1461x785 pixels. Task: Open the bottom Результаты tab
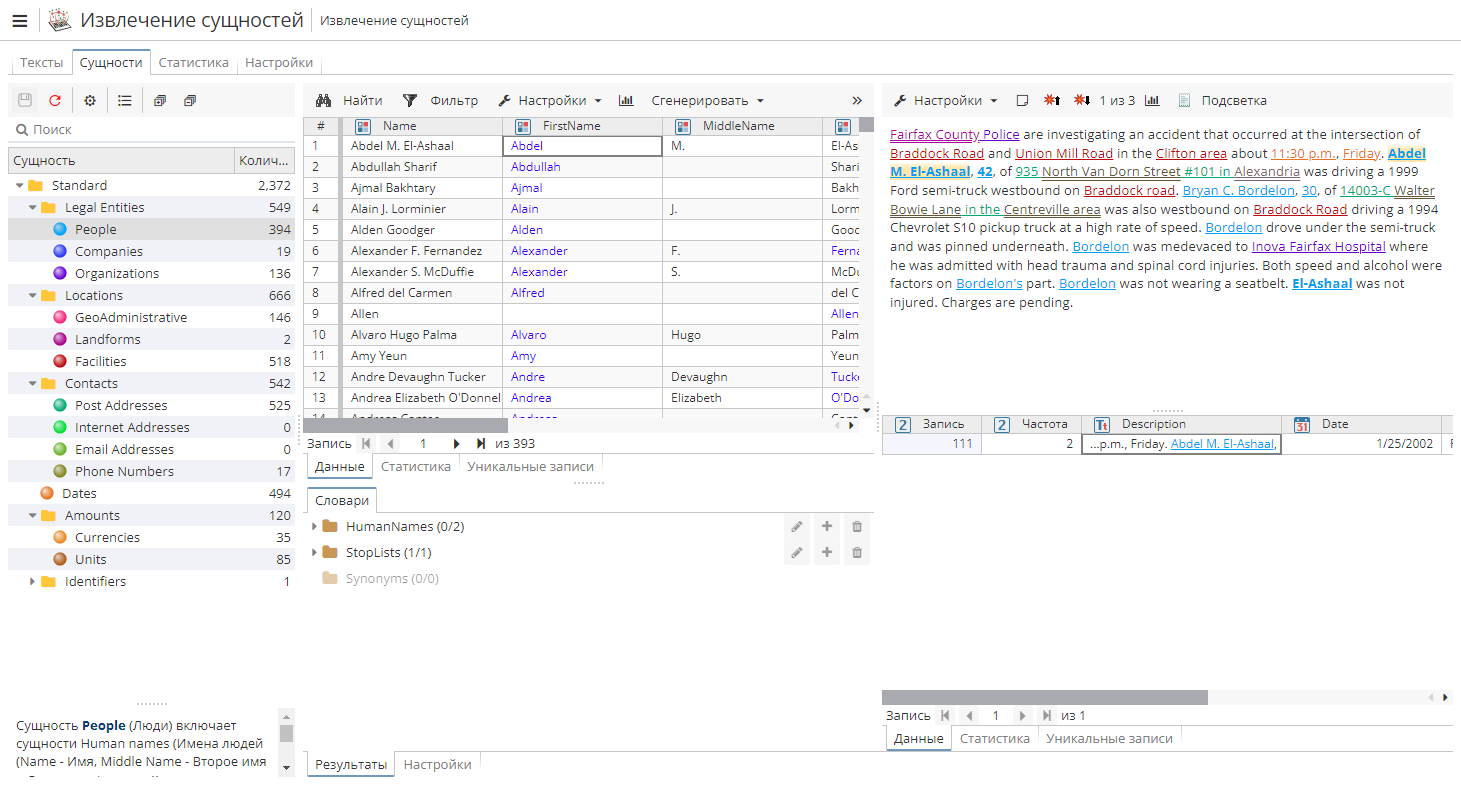point(351,764)
